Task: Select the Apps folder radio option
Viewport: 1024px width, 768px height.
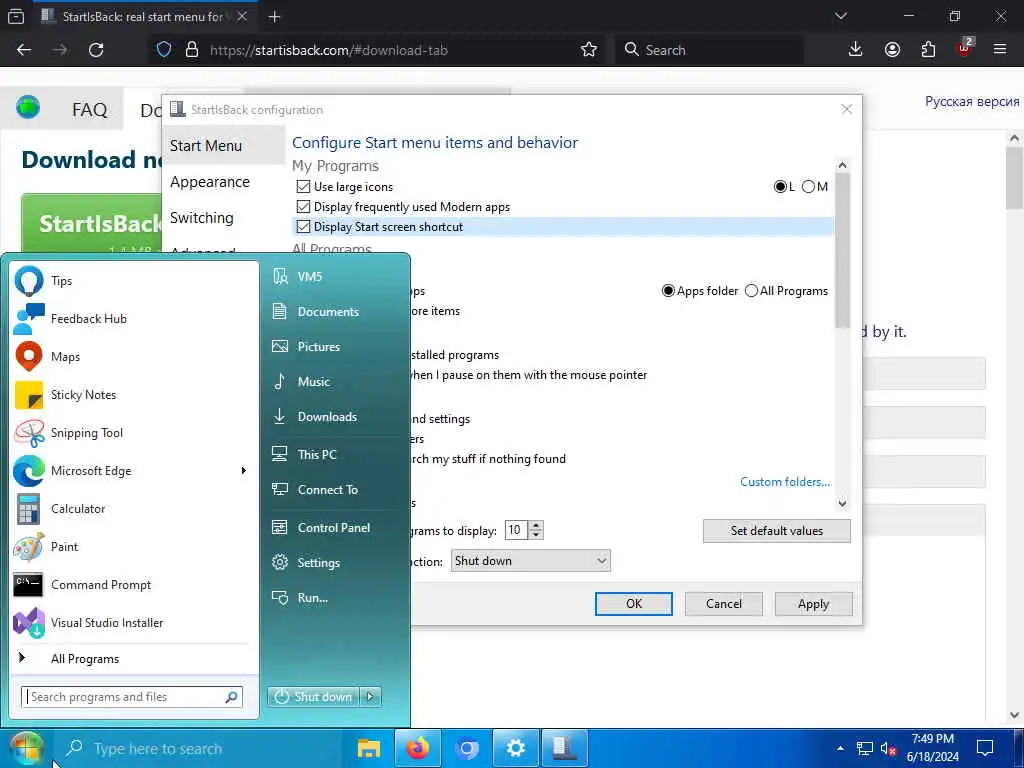Action: pyautogui.click(x=668, y=291)
